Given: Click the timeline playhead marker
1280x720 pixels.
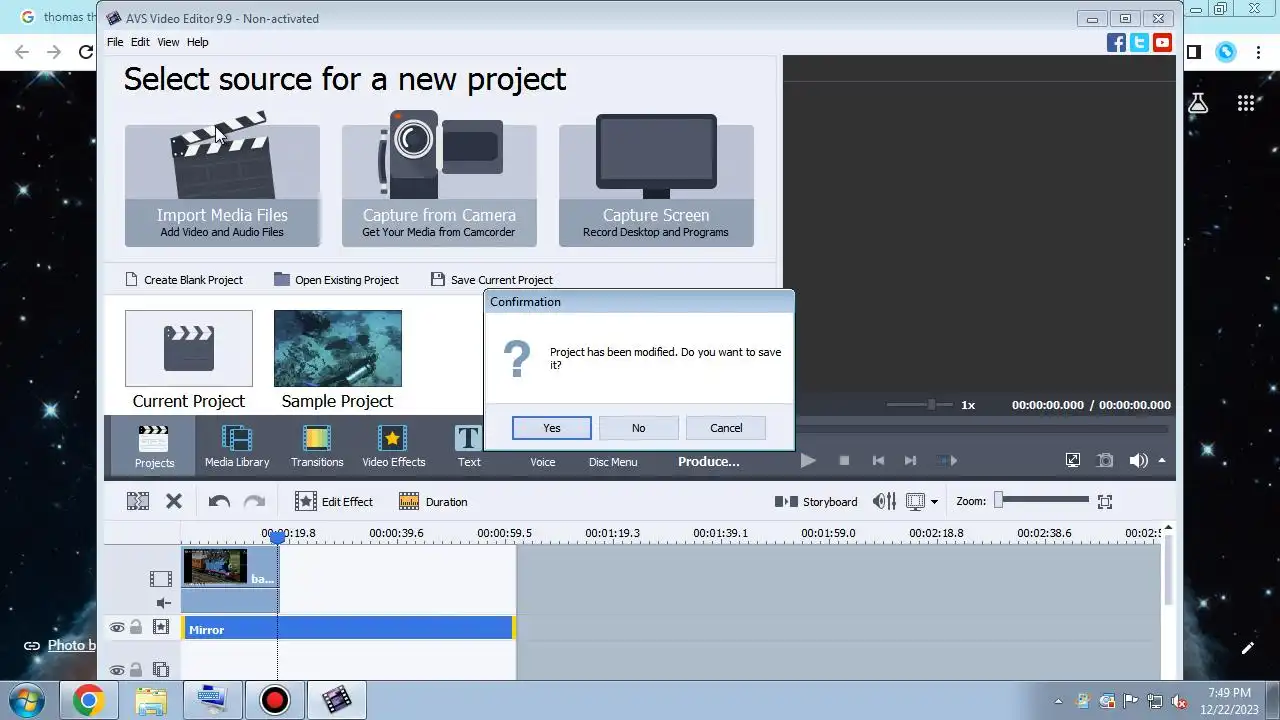Looking at the screenshot, I should tap(278, 537).
